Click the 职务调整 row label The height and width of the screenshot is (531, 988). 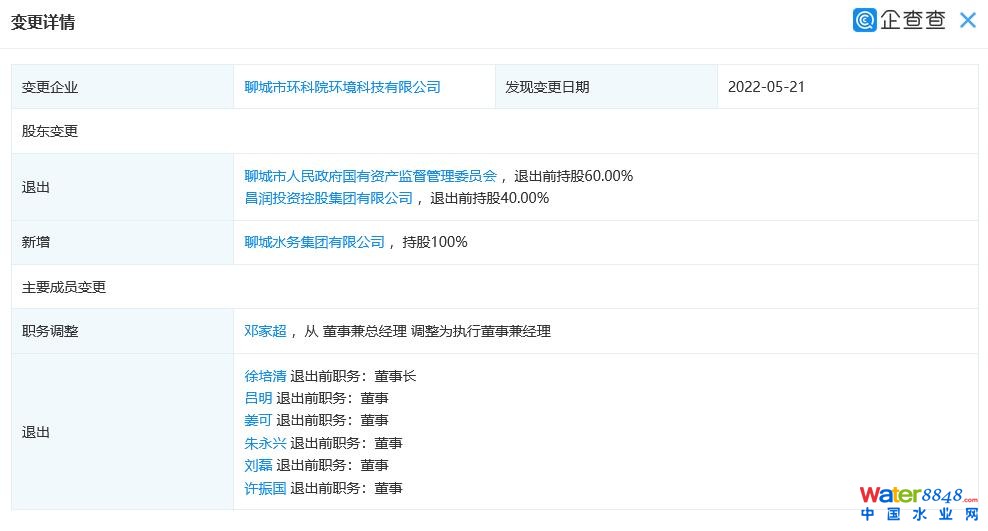[50, 331]
